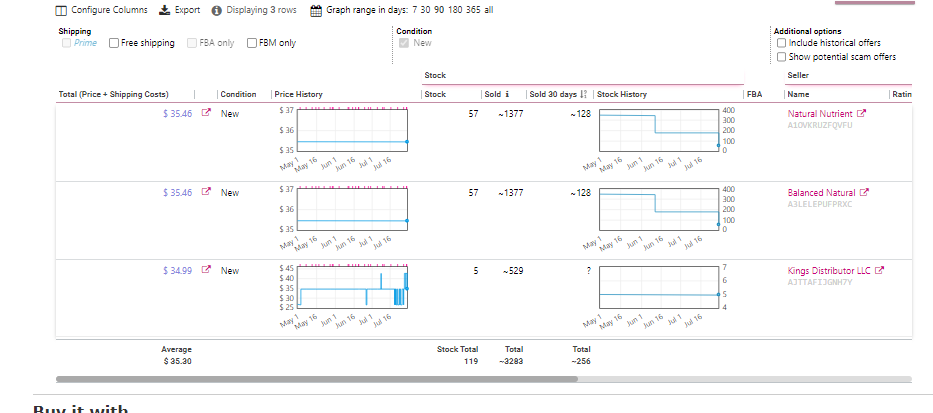Click the Balanced Natural stock history graph

659,209
